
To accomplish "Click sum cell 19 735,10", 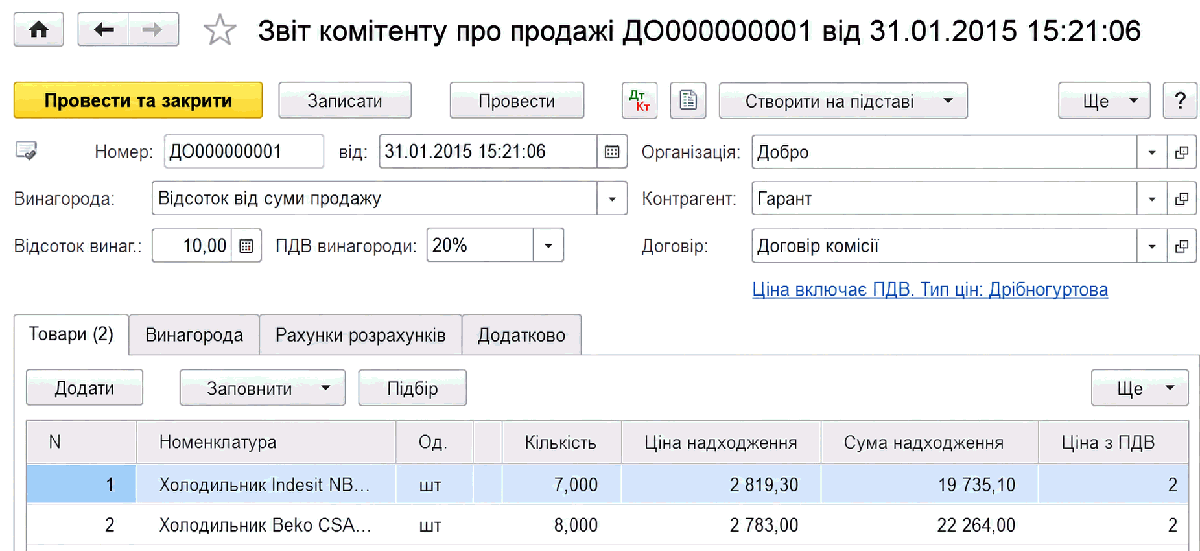I will tap(929, 485).
